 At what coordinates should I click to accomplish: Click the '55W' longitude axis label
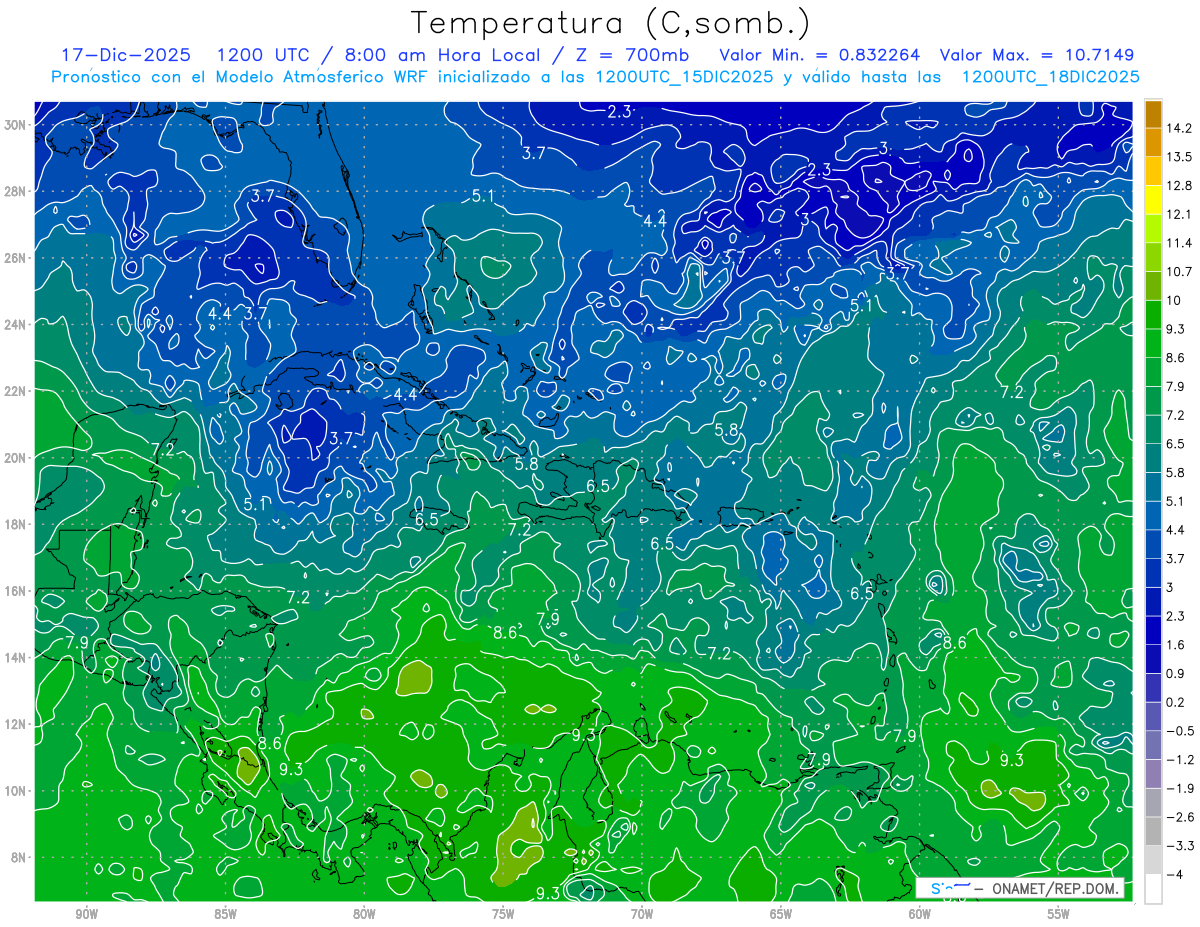click(x=1059, y=914)
